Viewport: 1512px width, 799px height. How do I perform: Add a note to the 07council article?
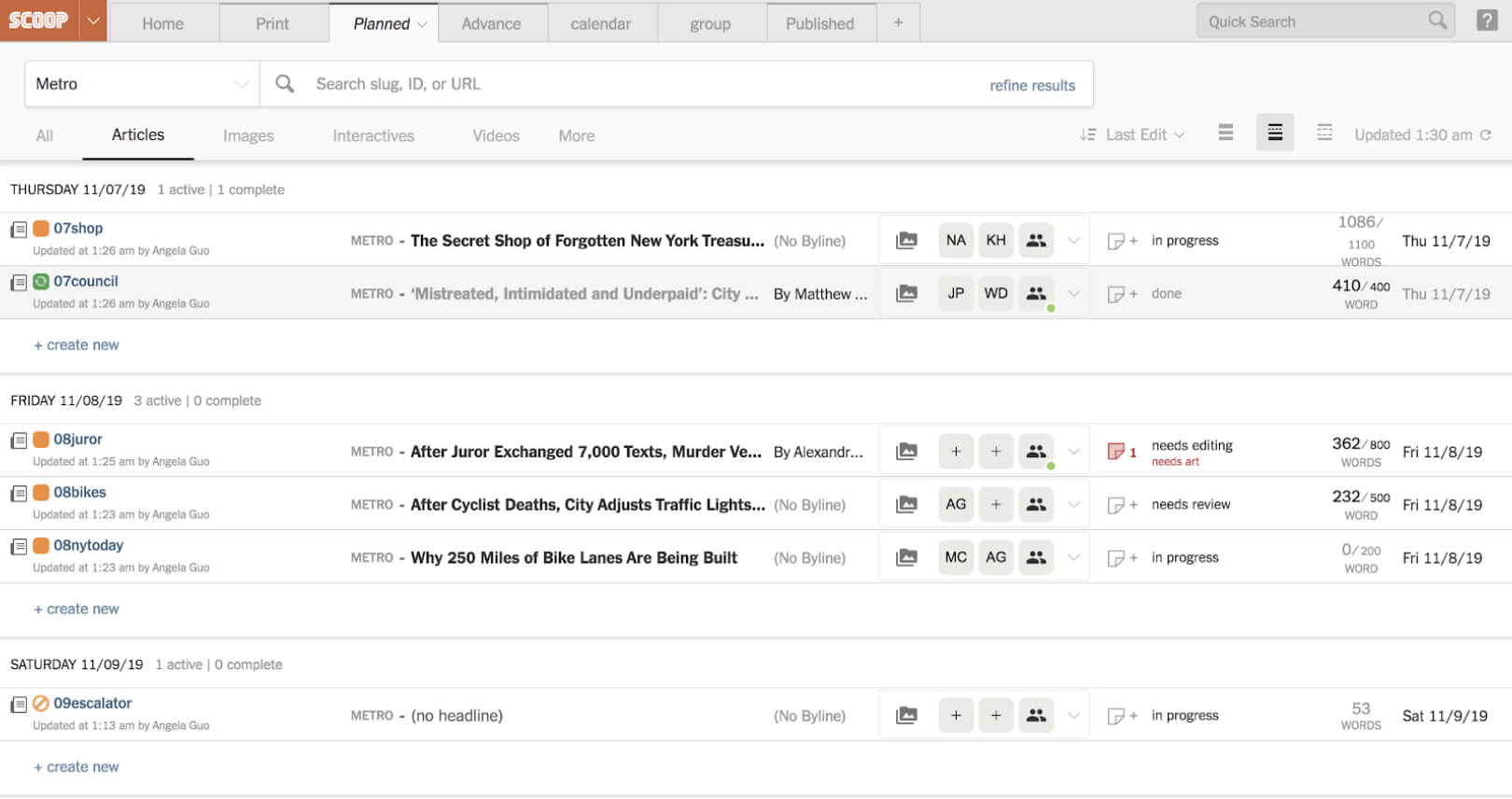pyautogui.click(x=1121, y=294)
